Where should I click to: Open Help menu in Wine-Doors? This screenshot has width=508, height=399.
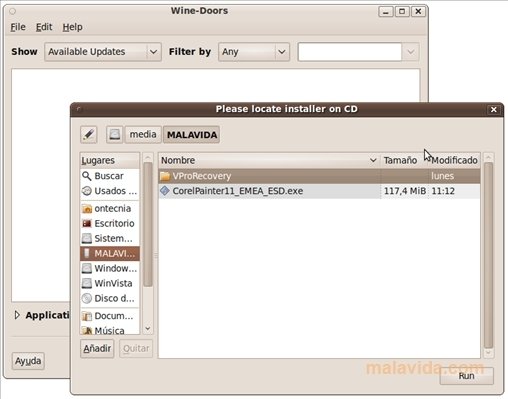pyautogui.click(x=72, y=27)
